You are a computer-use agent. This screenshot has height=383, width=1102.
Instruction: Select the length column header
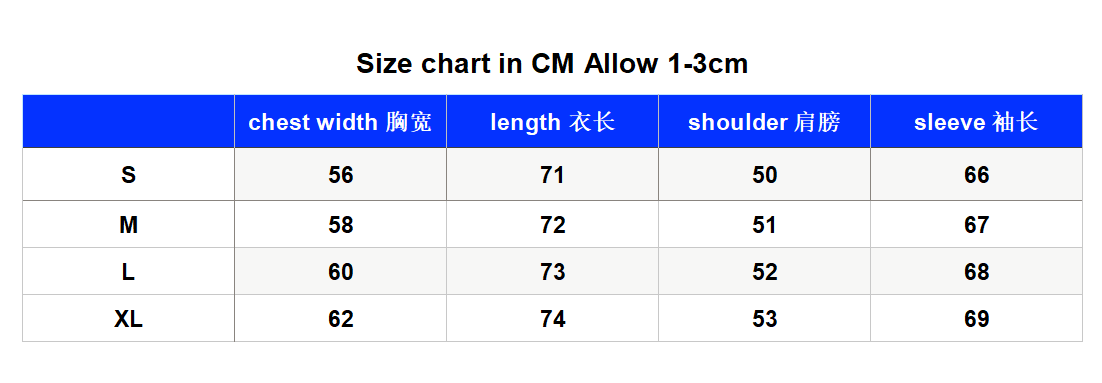[552, 122]
